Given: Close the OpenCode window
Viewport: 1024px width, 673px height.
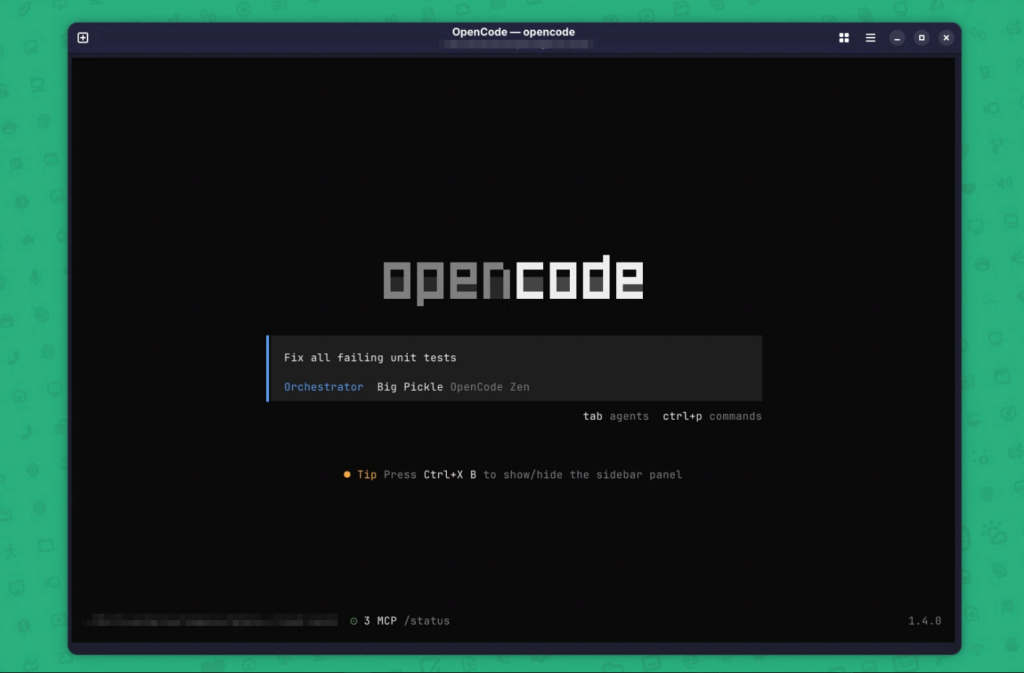Looking at the screenshot, I should click(x=946, y=38).
